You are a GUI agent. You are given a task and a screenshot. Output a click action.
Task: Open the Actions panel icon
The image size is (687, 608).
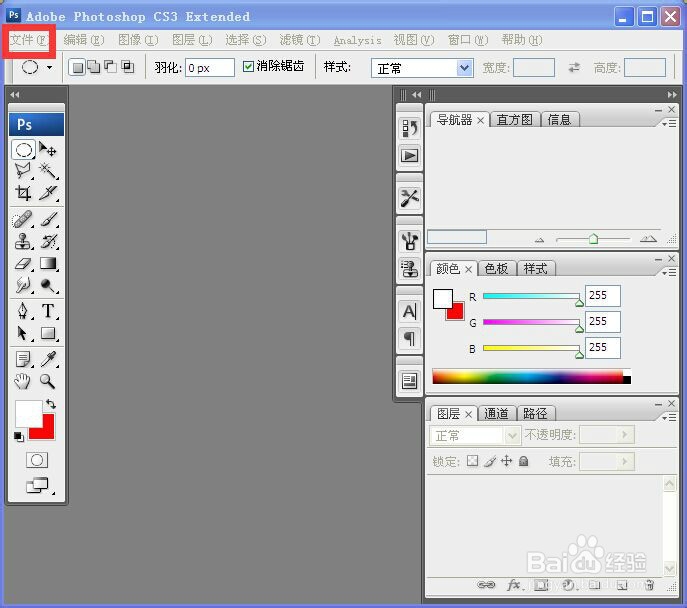pos(409,156)
